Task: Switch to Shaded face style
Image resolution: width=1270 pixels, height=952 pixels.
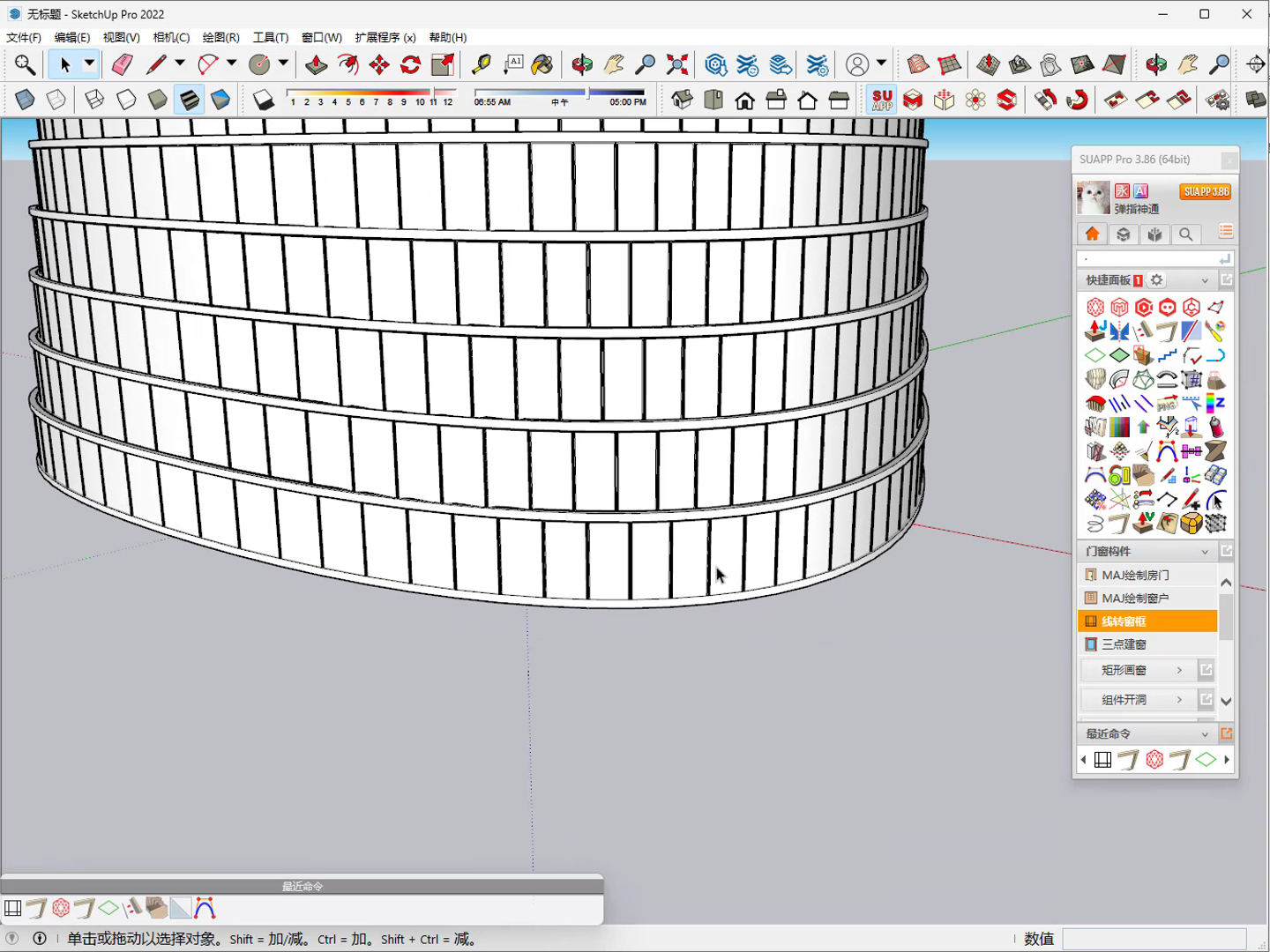Action: click(x=158, y=100)
